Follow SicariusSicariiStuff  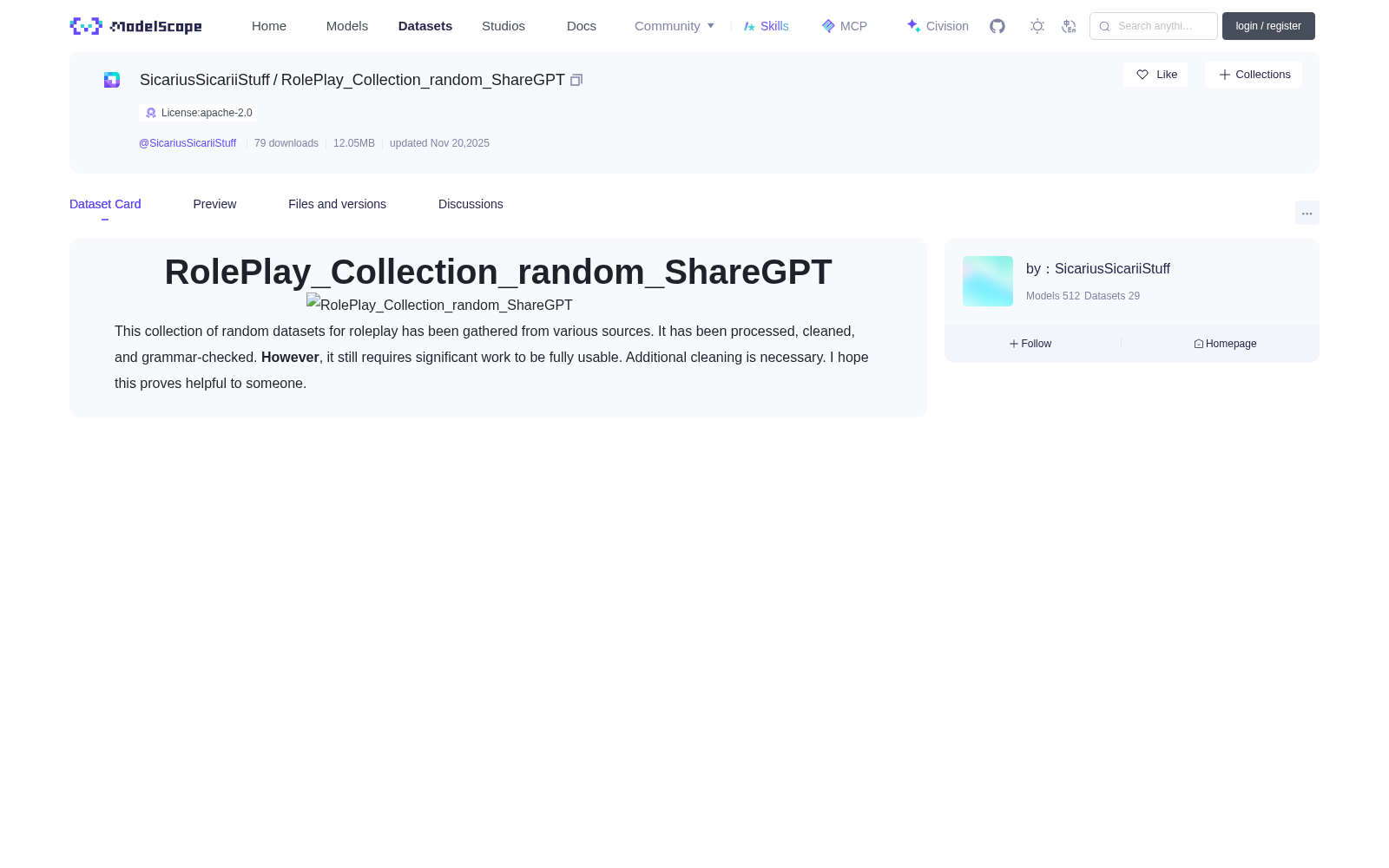click(1030, 344)
